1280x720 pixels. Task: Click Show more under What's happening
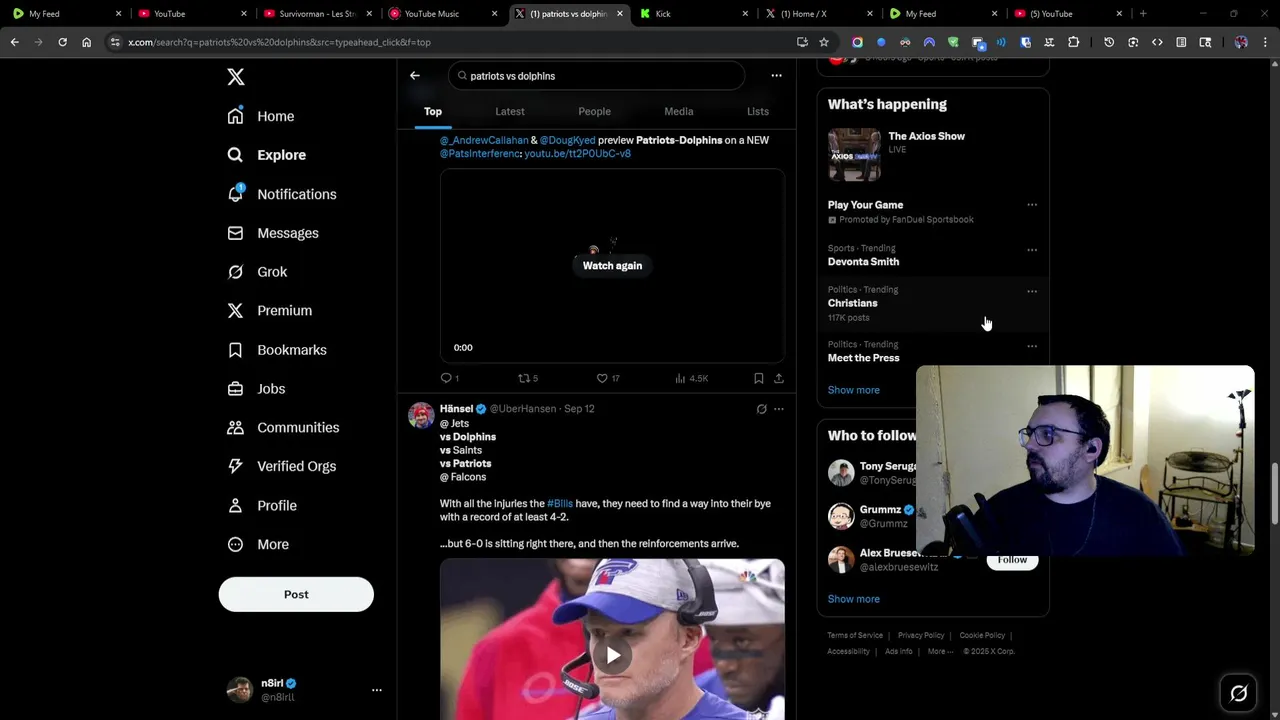pyautogui.click(x=854, y=390)
